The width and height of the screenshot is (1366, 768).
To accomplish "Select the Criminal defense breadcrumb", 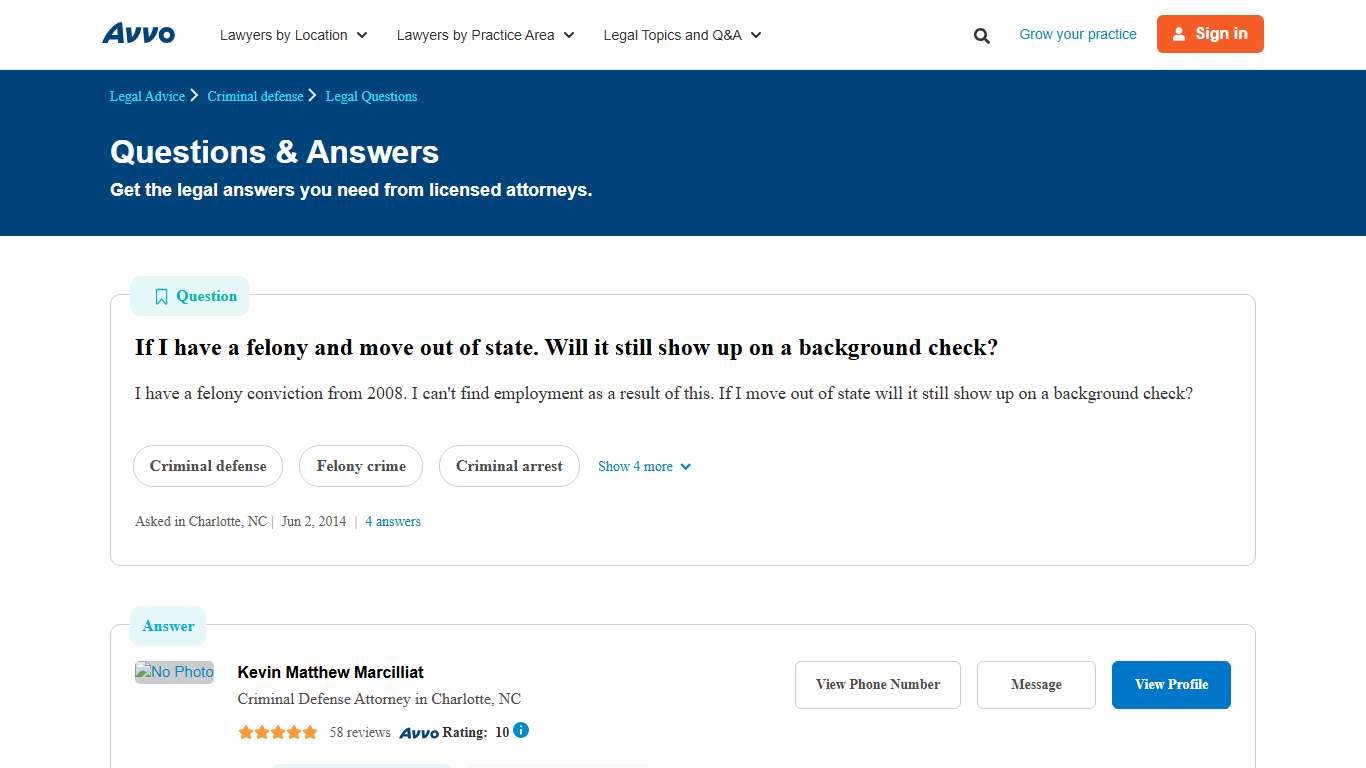I will coord(255,96).
